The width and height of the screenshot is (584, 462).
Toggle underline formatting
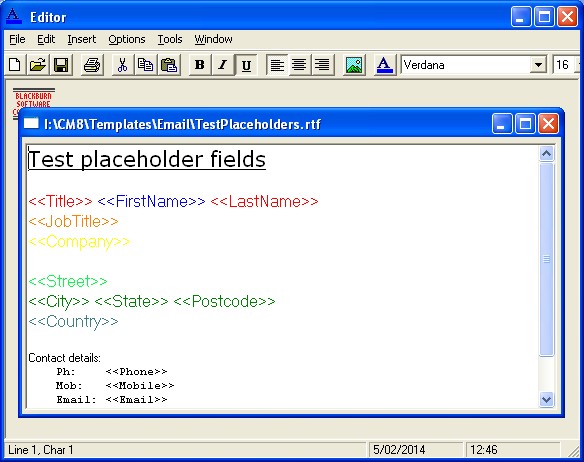coord(246,65)
